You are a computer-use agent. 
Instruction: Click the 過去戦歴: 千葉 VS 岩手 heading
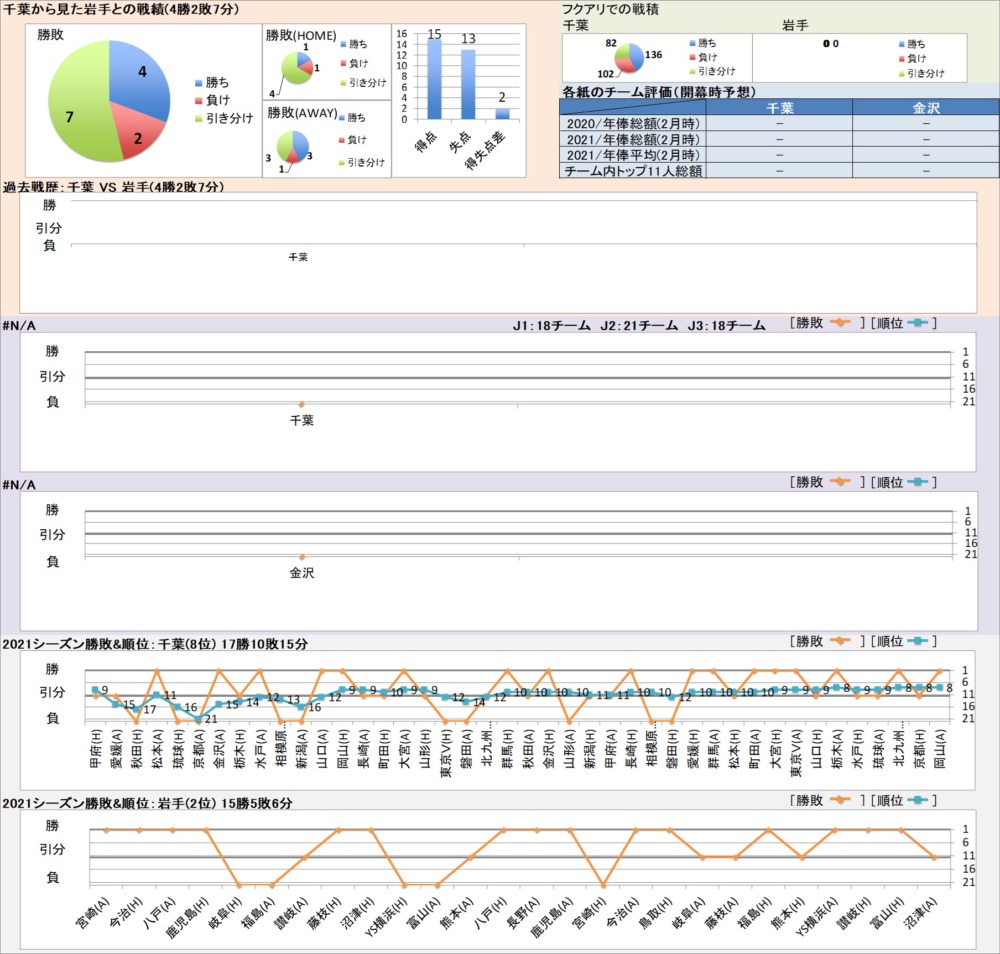click(x=113, y=187)
